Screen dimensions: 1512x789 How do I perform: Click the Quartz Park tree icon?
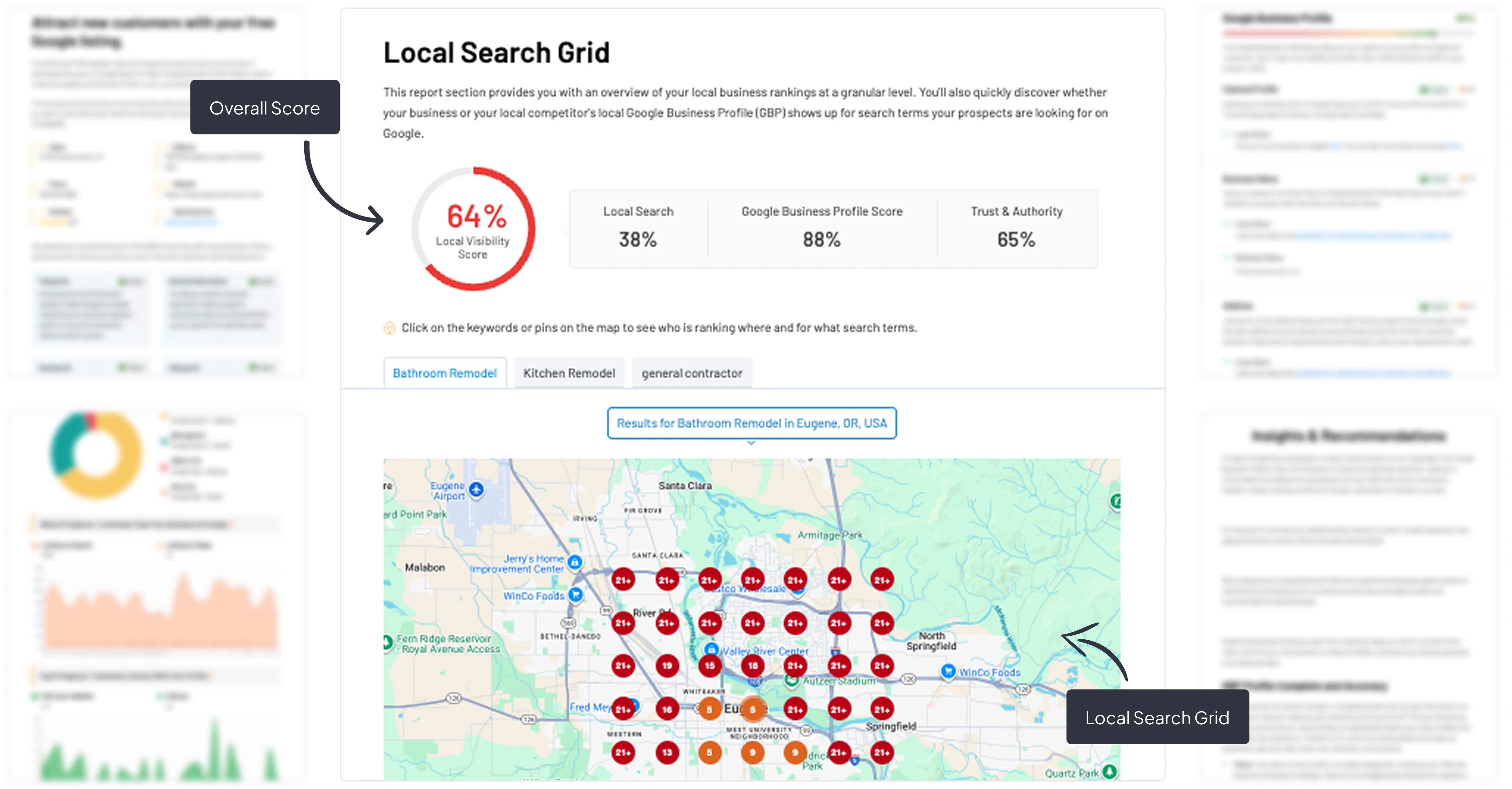tap(1109, 771)
